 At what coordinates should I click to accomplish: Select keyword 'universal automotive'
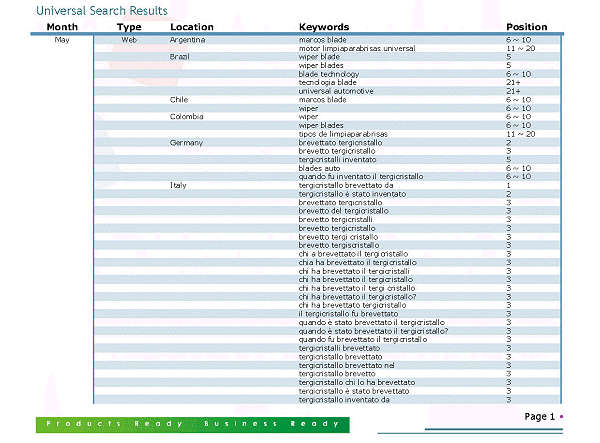(x=336, y=91)
